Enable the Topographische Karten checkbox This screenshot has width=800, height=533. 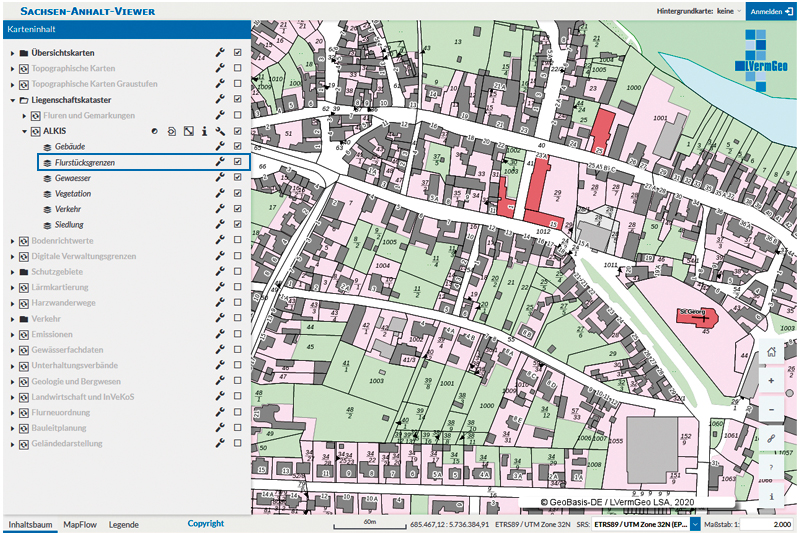point(238,68)
